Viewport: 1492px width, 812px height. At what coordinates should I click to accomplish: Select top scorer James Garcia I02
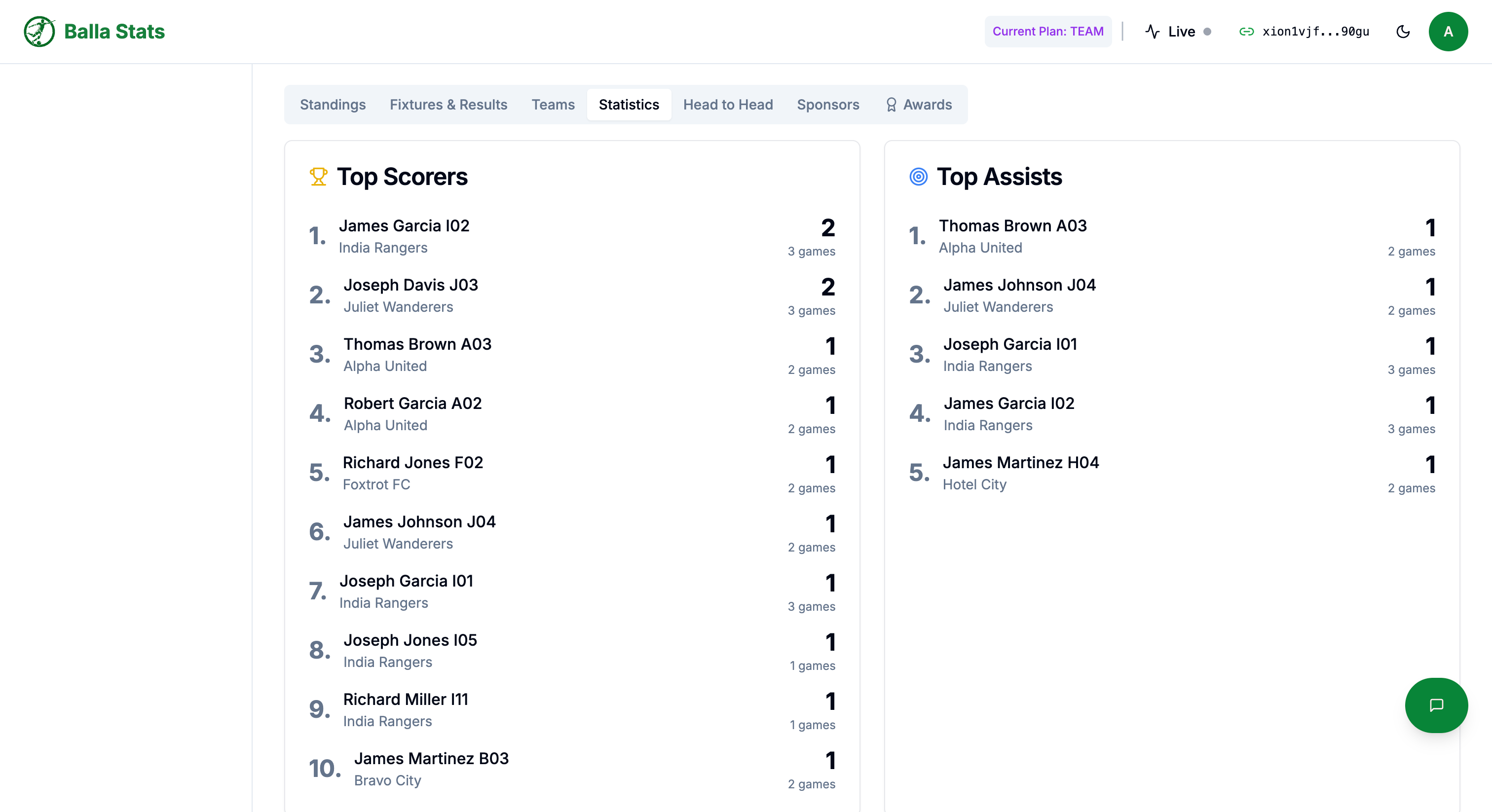tap(404, 226)
